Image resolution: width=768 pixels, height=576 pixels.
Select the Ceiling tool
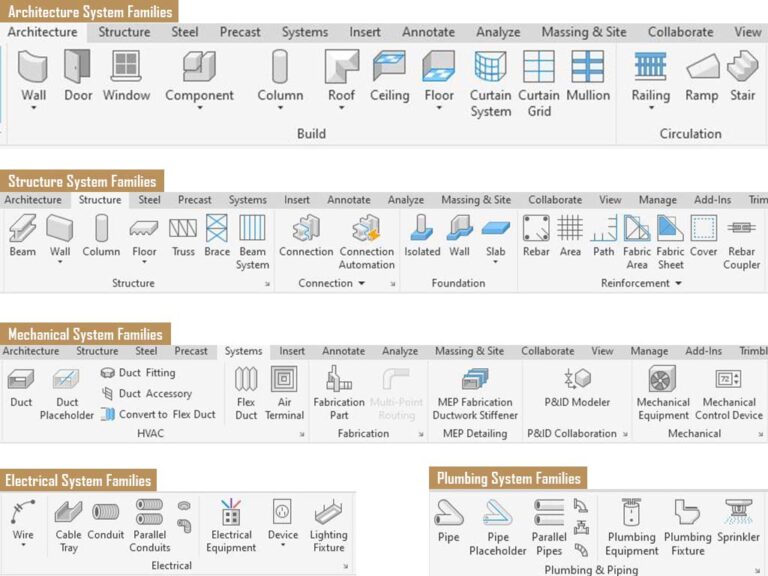tap(389, 75)
